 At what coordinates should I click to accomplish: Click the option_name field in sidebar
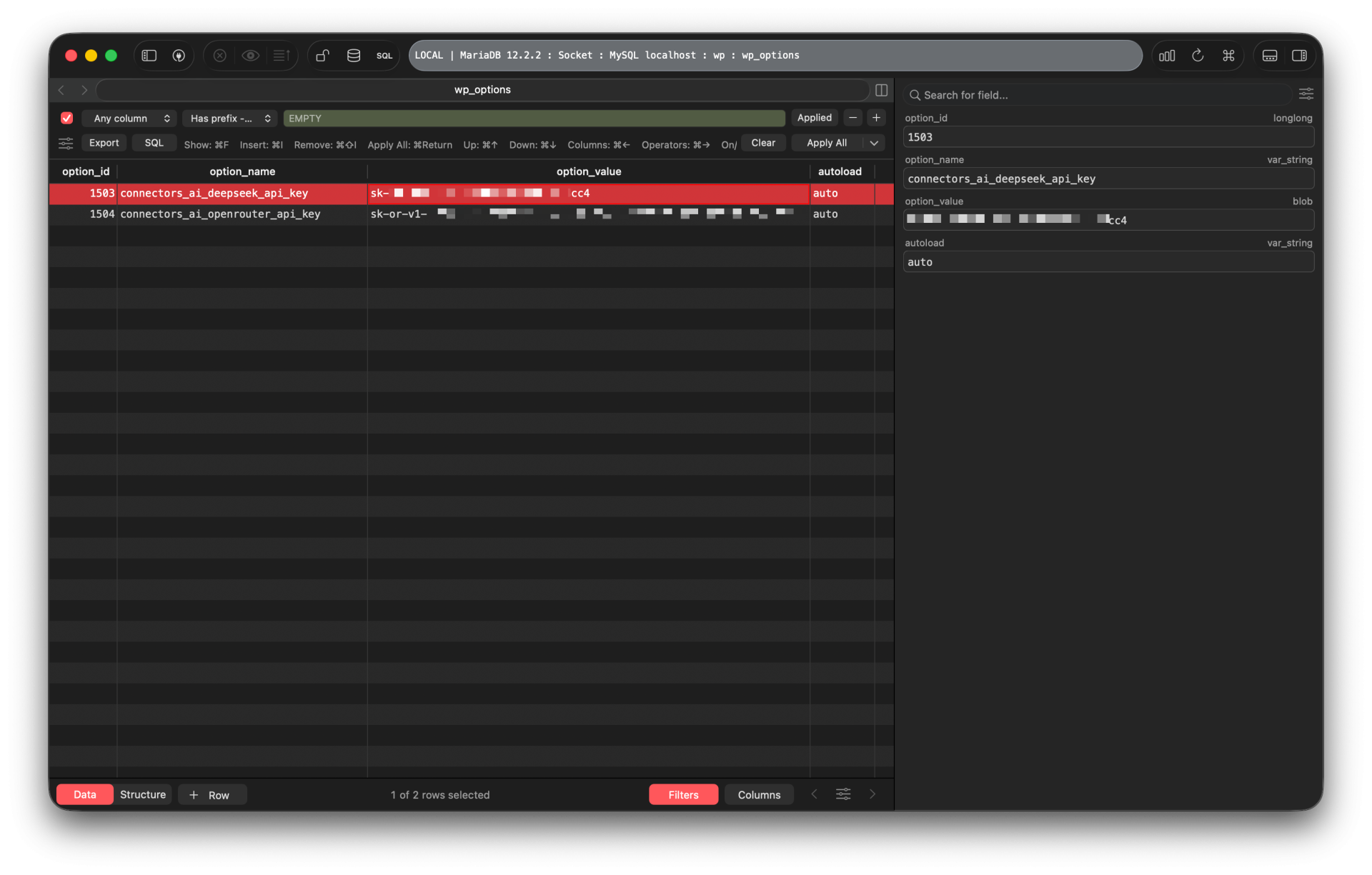click(1108, 179)
